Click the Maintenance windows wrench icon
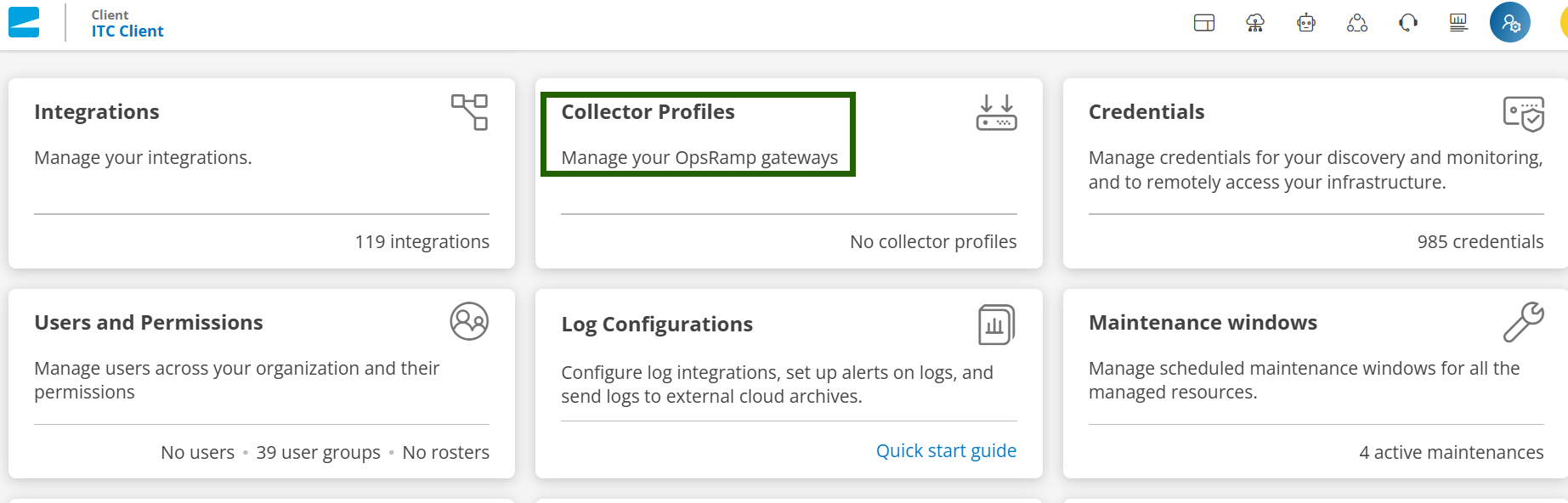 pos(1523,322)
